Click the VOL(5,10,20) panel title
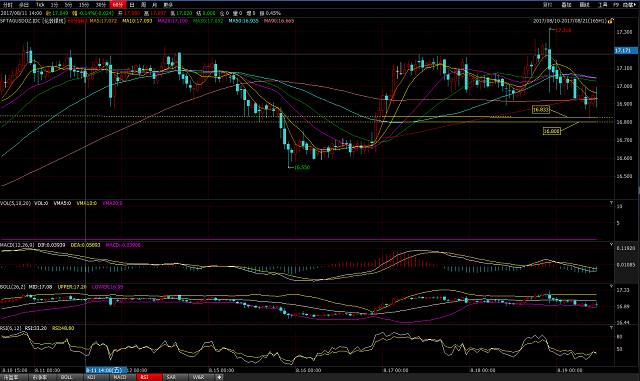This screenshot has width=640, height=381. (16, 203)
